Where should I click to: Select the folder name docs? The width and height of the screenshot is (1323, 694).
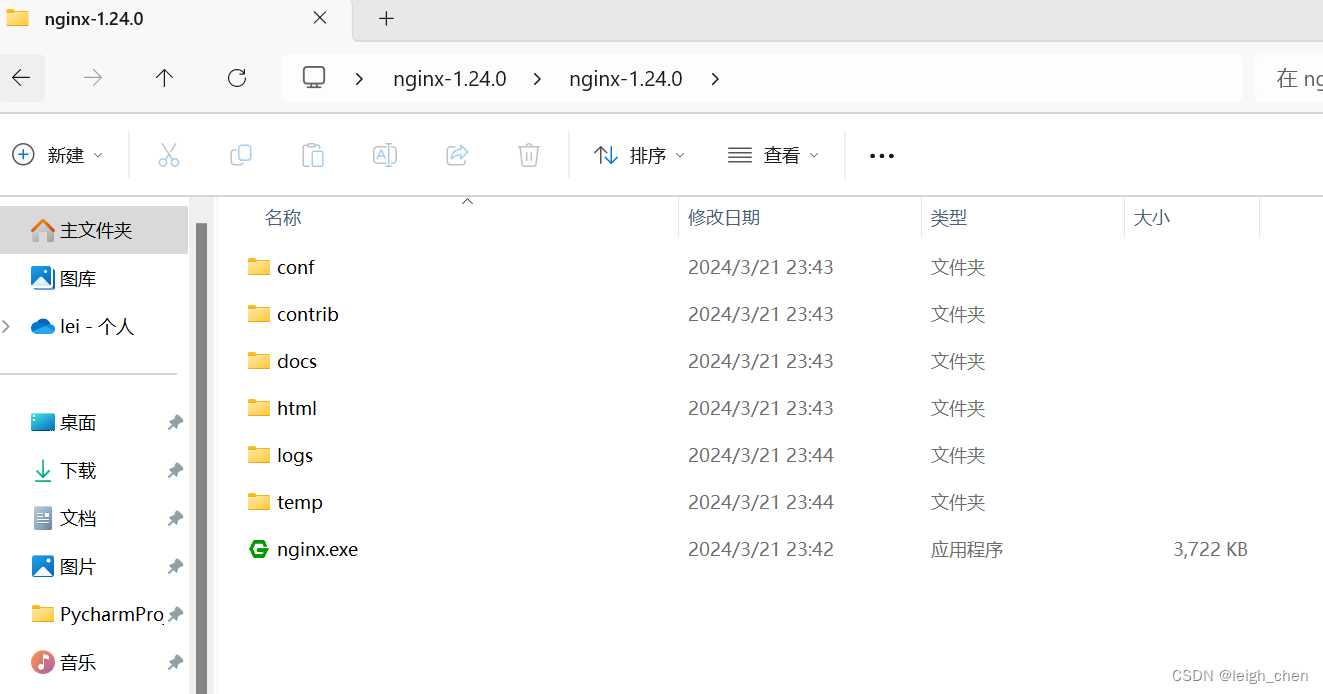click(x=297, y=361)
